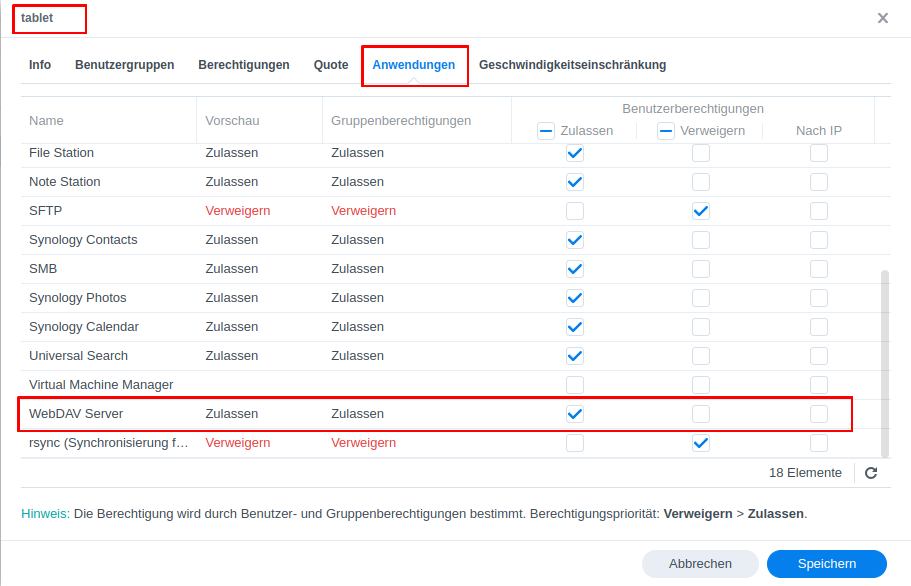Go to the Quote tab

coord(331,65)
